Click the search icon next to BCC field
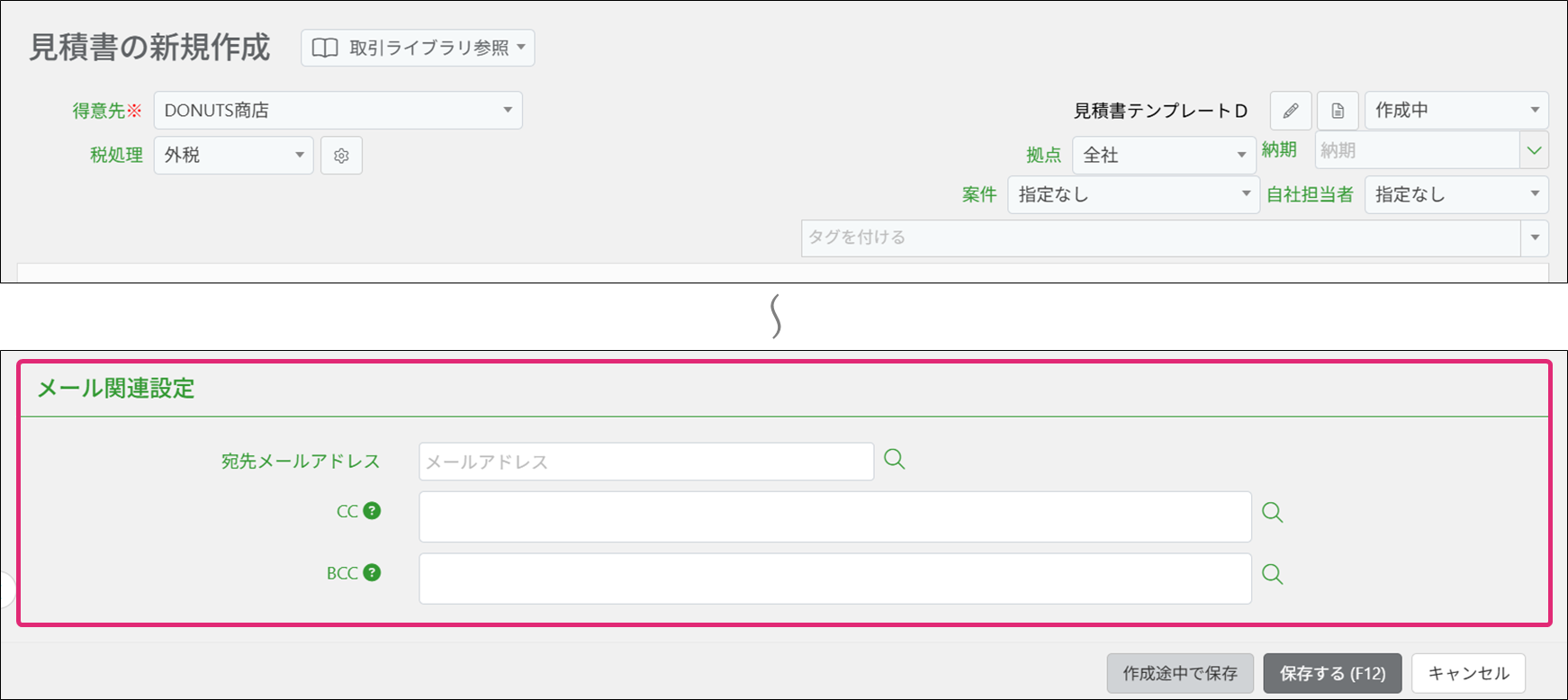Image resolution: width=1568 pixels, height=700 pixels. (1272, 574)
